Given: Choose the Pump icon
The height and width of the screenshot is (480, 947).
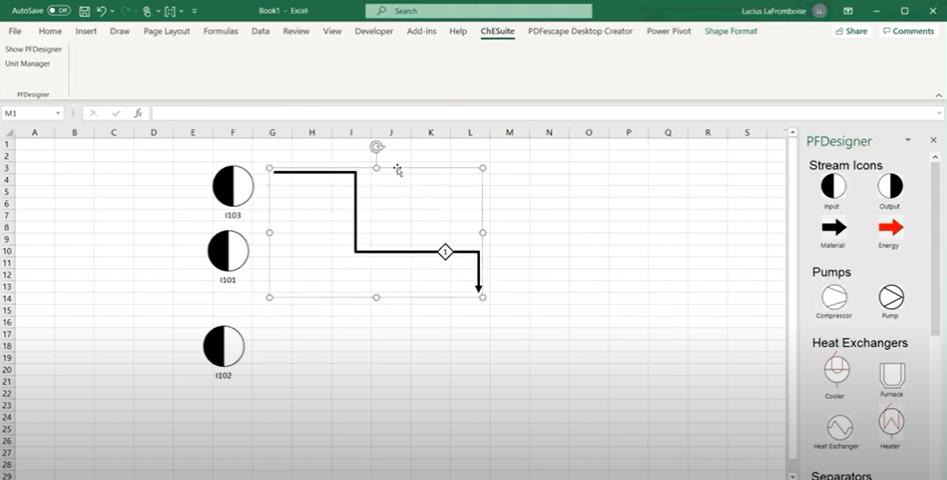Looking at the screenshot, I should tap(891, 297).
